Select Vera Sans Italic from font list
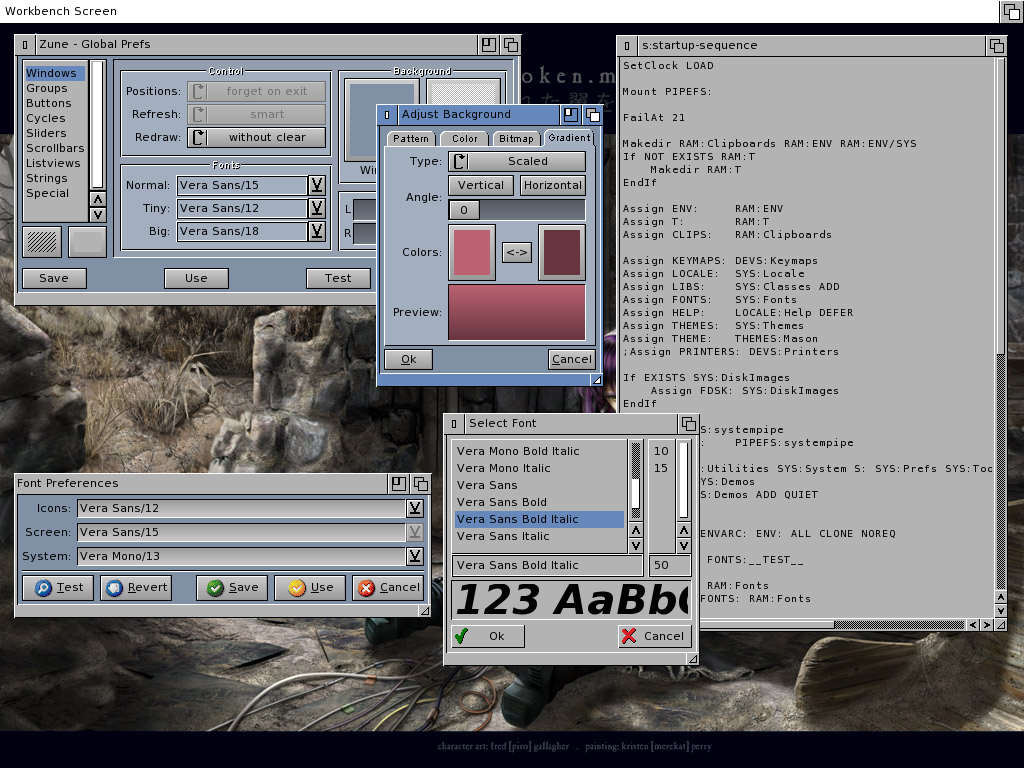Screen dimensions: 1024x768 pyautogui.click(x=503, y=536)
